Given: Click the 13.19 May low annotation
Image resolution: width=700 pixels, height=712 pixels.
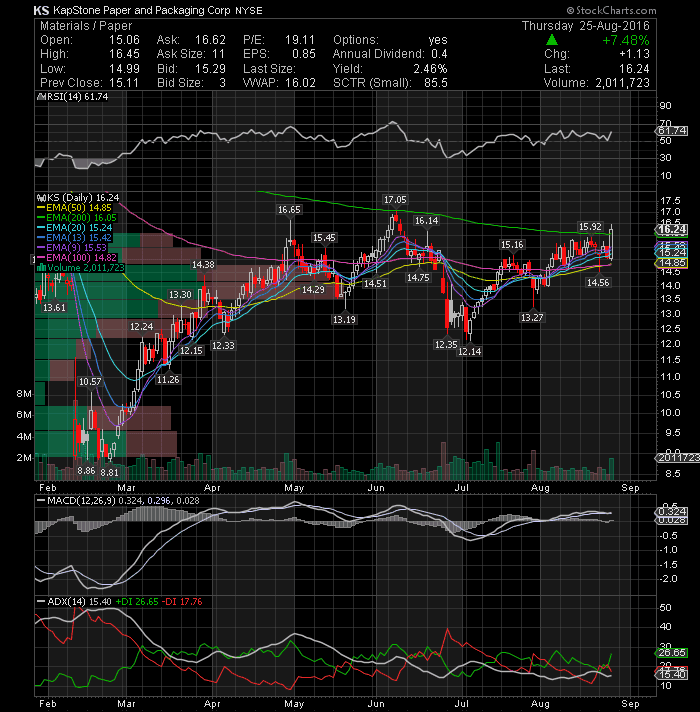Looking at the screenshot, I should point(344,320).
